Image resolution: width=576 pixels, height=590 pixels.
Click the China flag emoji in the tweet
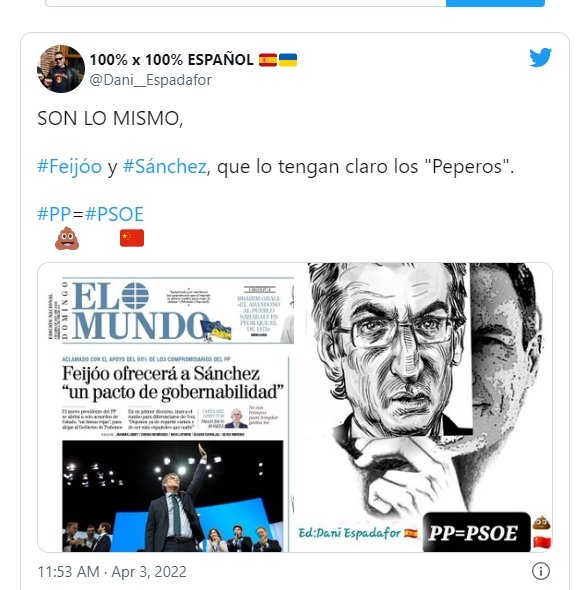tap(132, 238)
